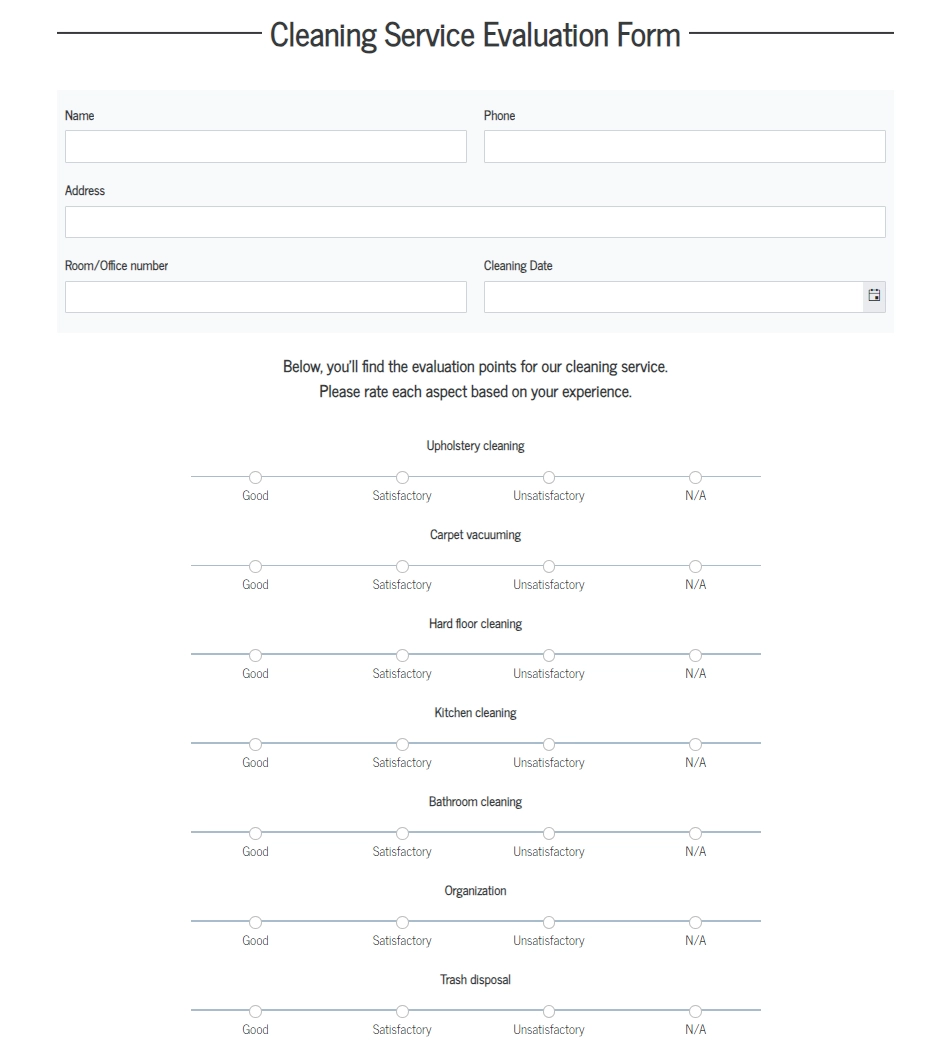This screenshot has height=1047, width=952.
Task: Select Satisfactory for Hard floor cleaning
Action: pyautogui.click(x=402, y=655)
